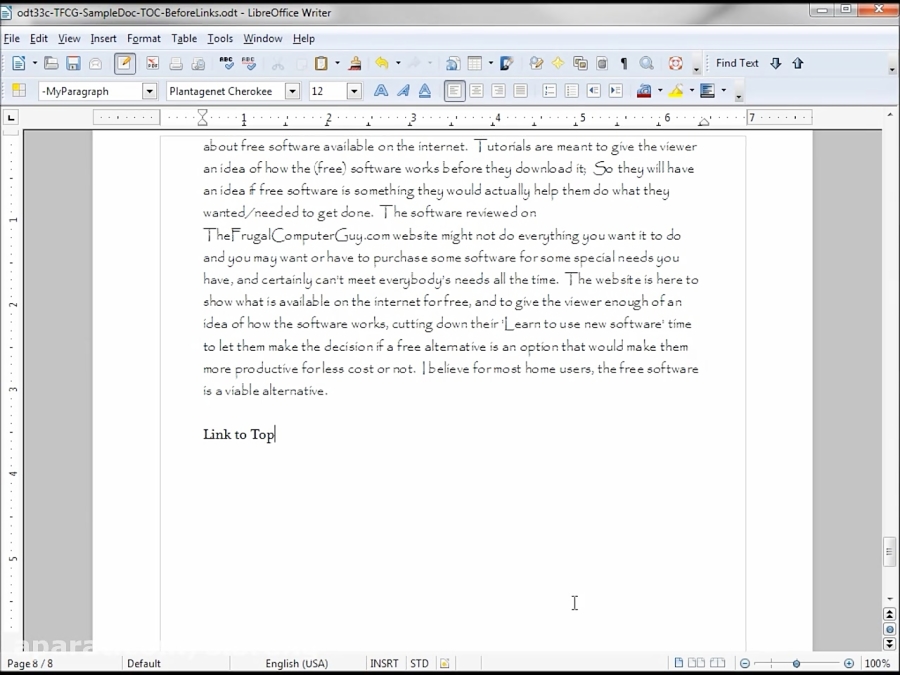The width and height of the screenshot is (900, 675).
Task: Click the Find Text search box
Action: point(736,62)
